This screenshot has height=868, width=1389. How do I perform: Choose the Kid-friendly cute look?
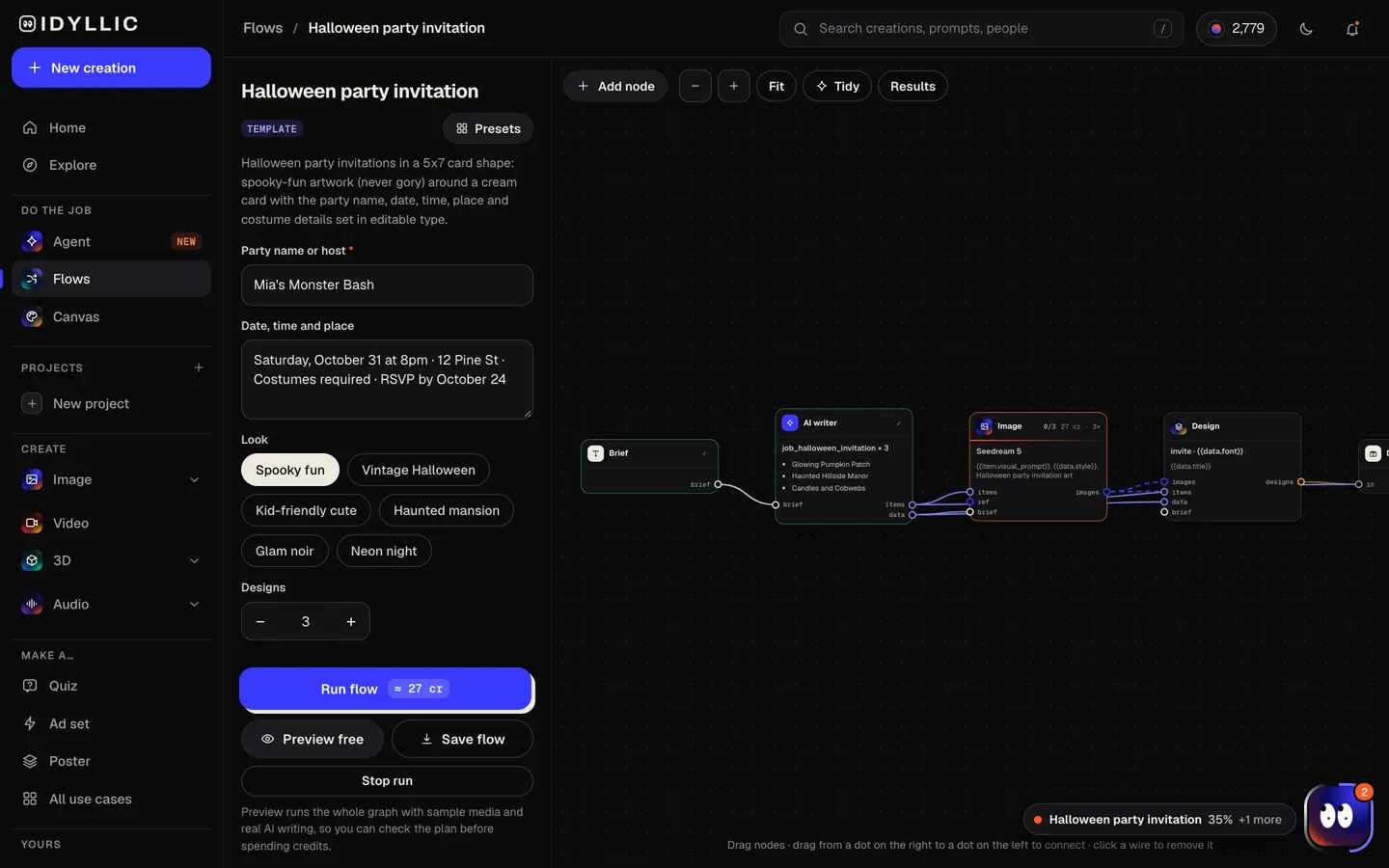tap(306, 510)
